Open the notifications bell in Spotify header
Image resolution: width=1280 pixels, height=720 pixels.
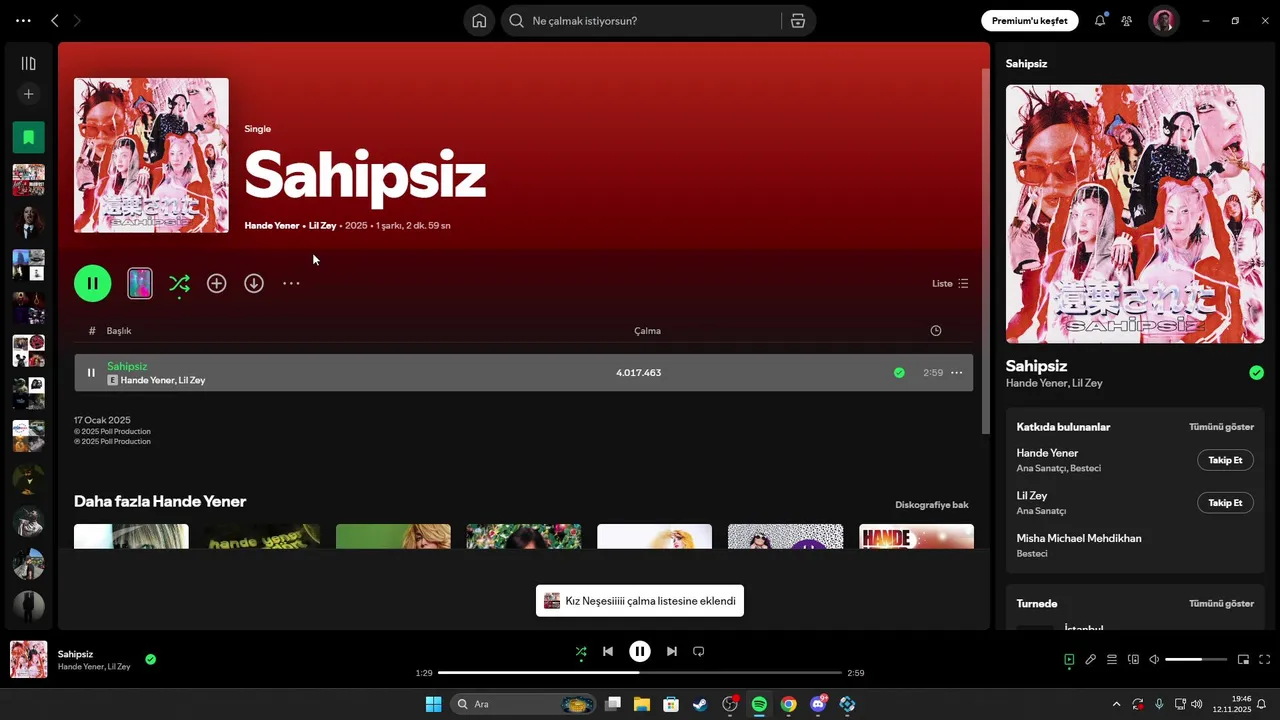1100,20
